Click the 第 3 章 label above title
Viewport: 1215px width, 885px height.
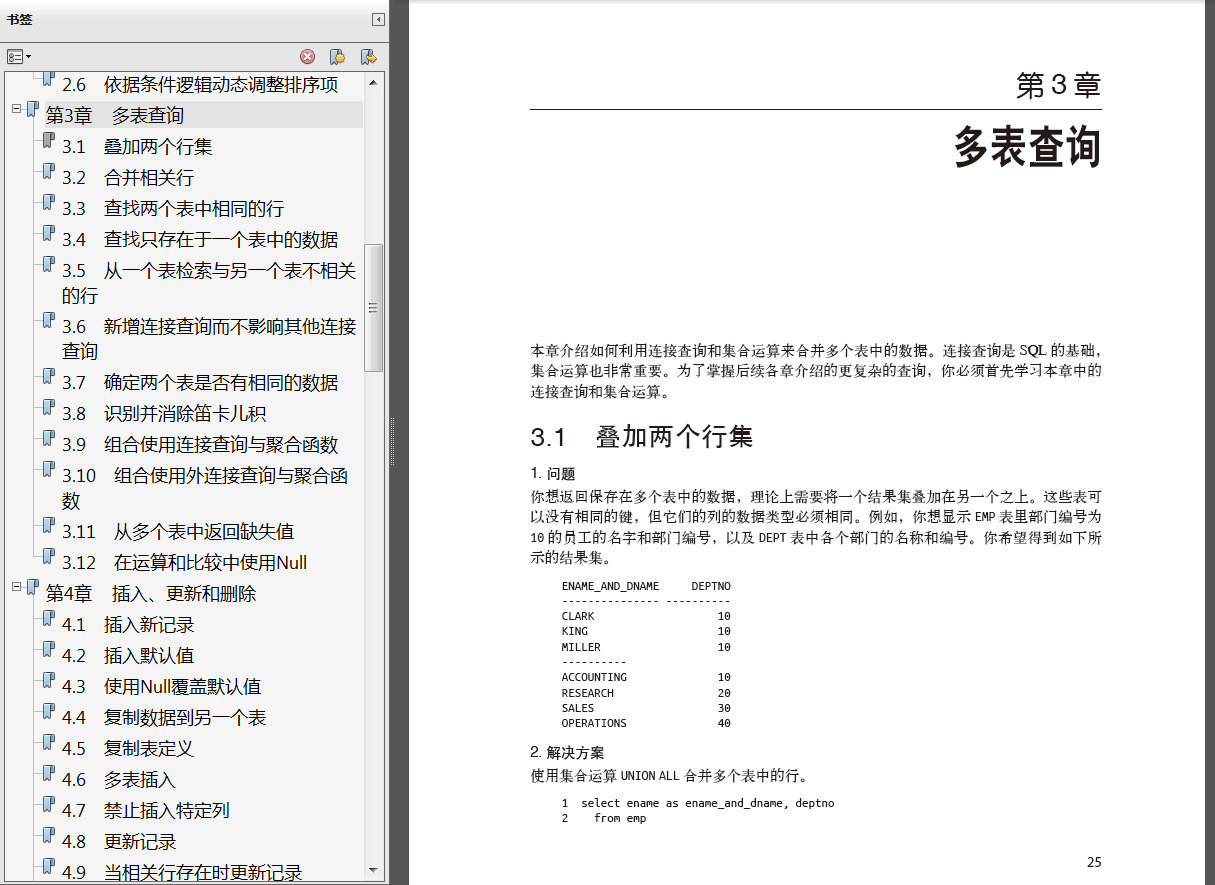click(x=1058, y=86)
